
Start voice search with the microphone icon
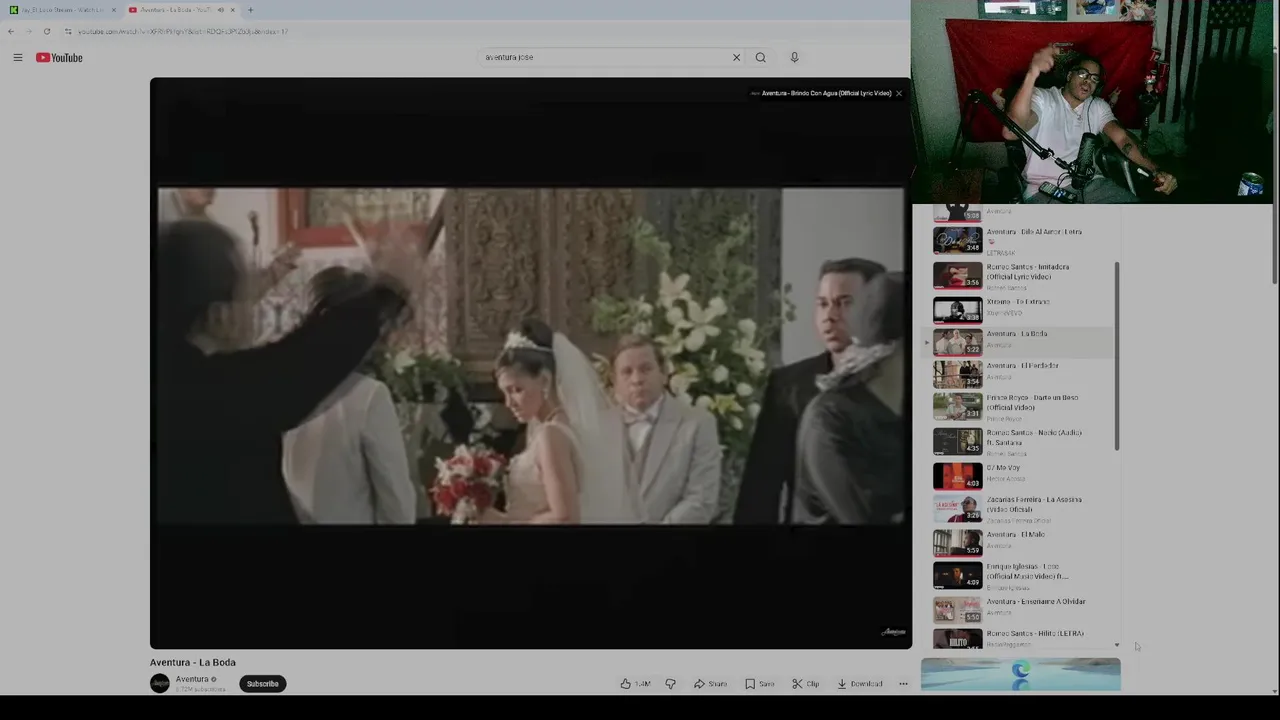tap(794, 58)
